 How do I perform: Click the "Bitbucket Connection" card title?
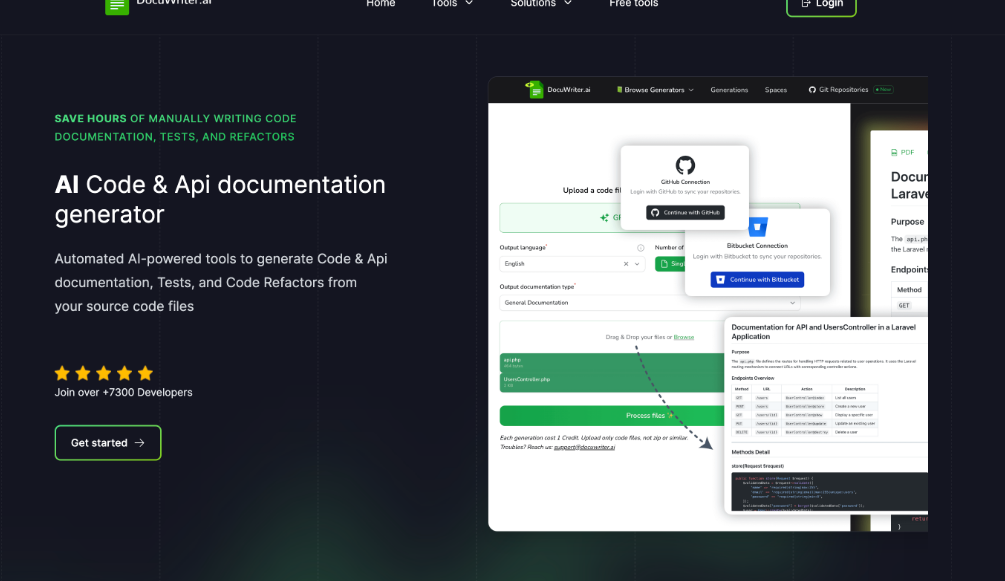pos(757,246)
